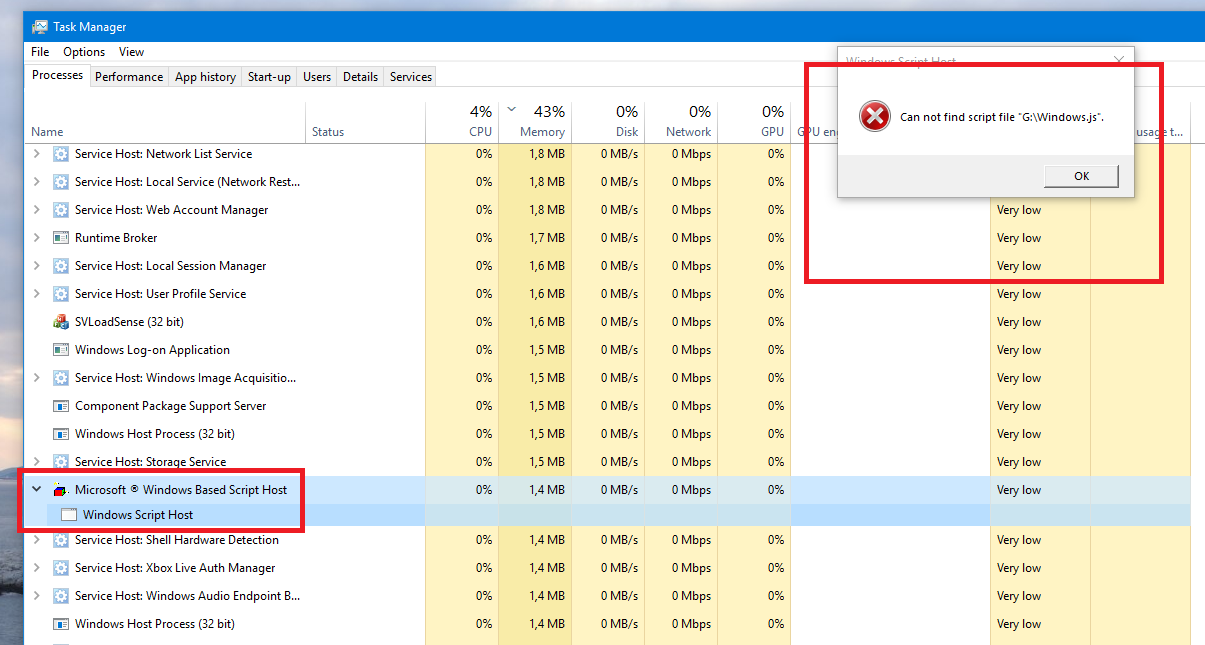1205x645 pixels.
Task: Click the SVLoadSense process icon
Action: (x=60, y=322)
